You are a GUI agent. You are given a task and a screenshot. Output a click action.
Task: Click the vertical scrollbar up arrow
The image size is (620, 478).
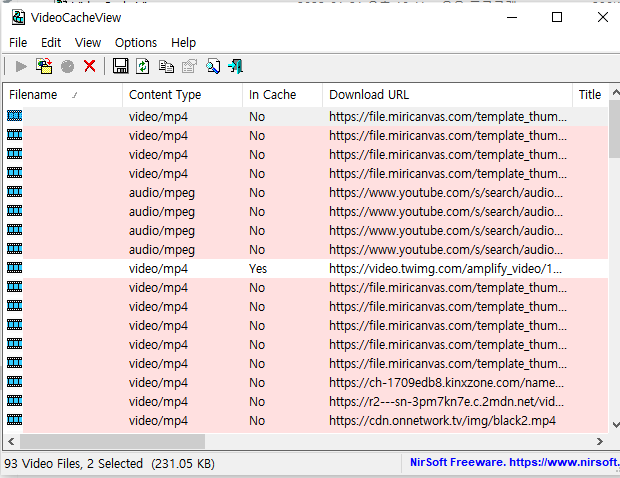[615, 93]
